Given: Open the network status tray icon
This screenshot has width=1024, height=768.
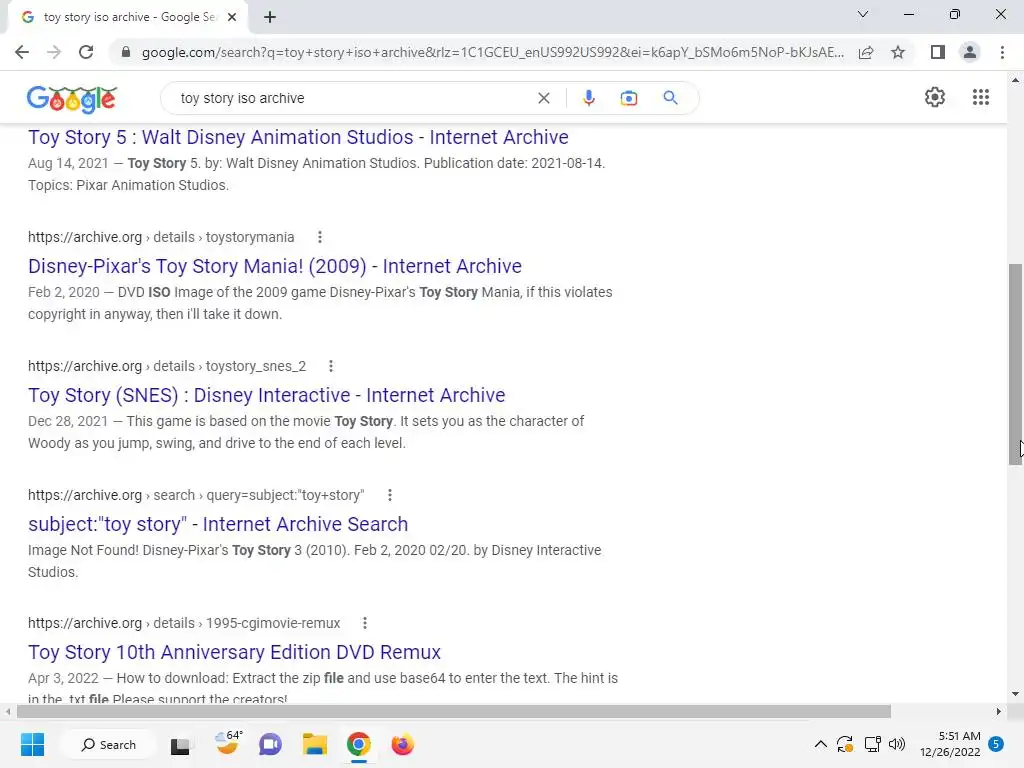Looking at the screenshot, I should point(872,744).
